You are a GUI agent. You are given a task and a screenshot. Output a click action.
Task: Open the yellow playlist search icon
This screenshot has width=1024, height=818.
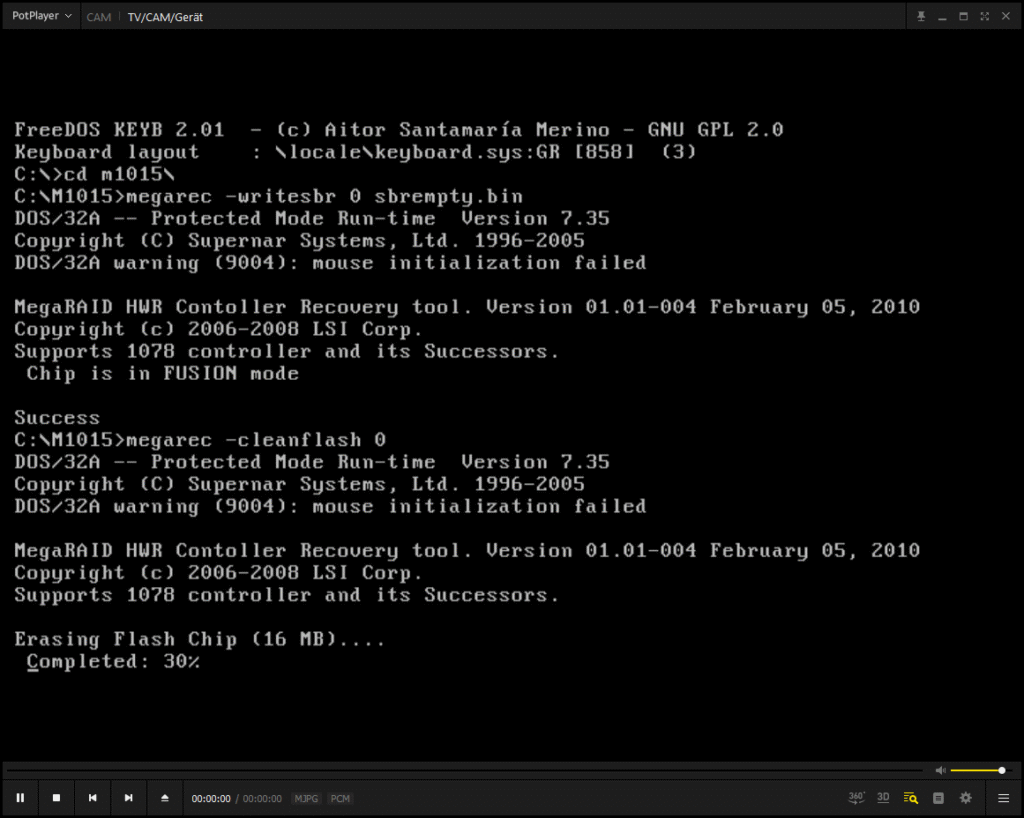(x=910, y=798)
